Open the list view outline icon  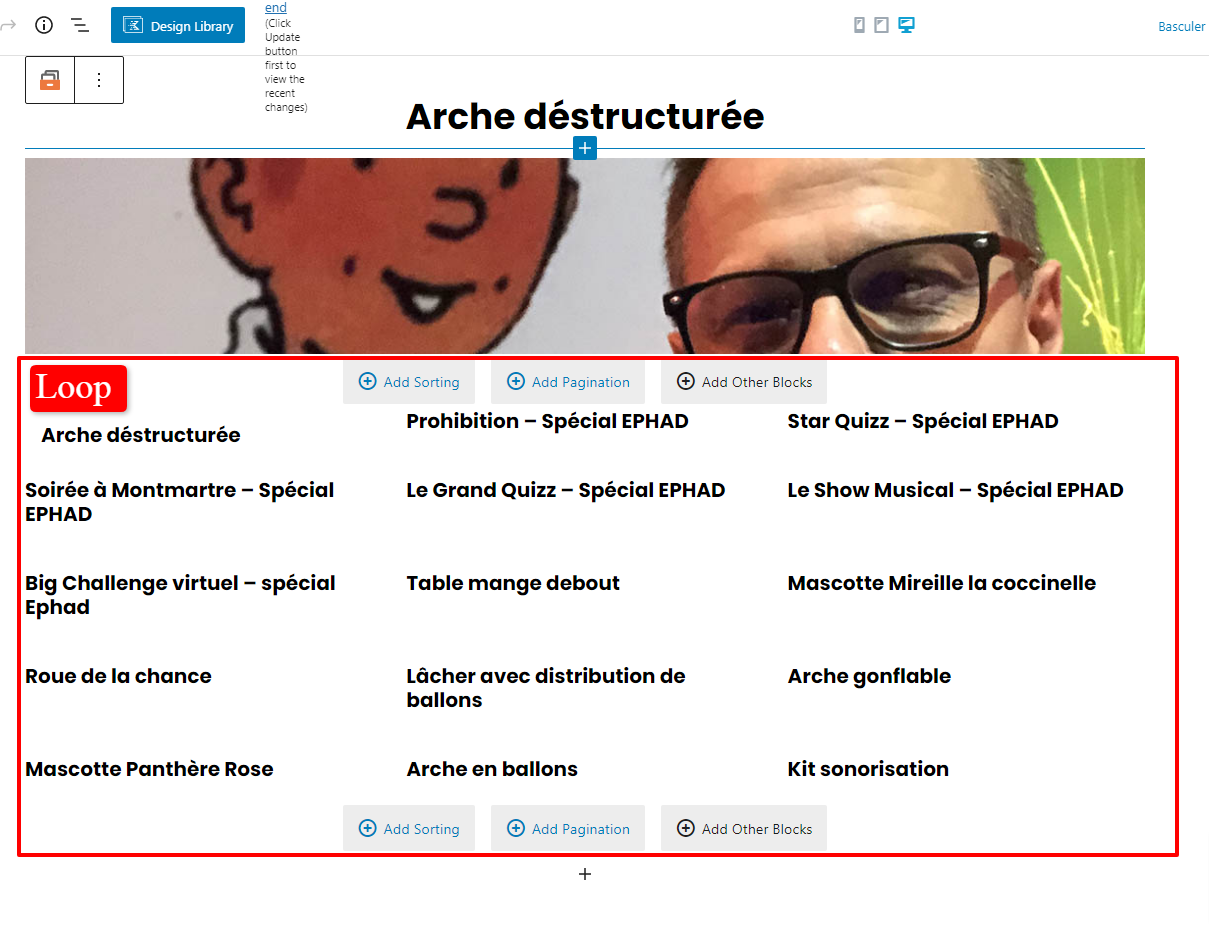[x=80, y=25]
